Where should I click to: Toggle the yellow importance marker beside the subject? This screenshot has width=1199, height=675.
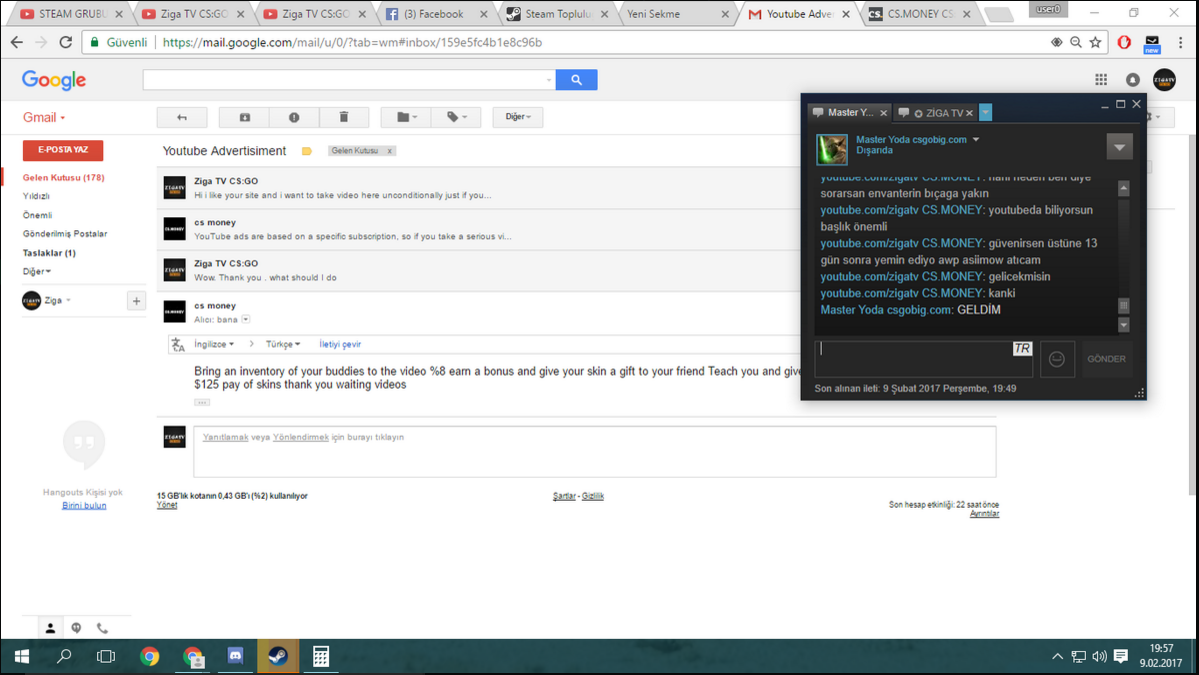coord(307,151)
